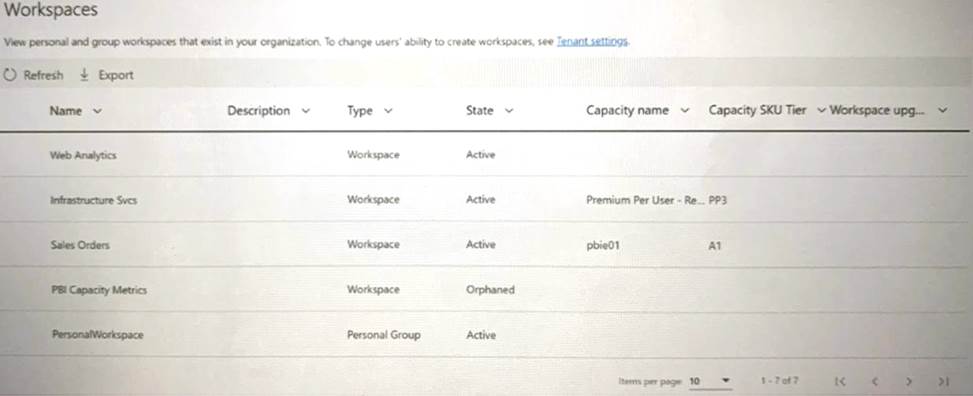Viewport: 973px width, 396px height.
Task: Select the Sales Orders workspace row
Action: [484, 245]
